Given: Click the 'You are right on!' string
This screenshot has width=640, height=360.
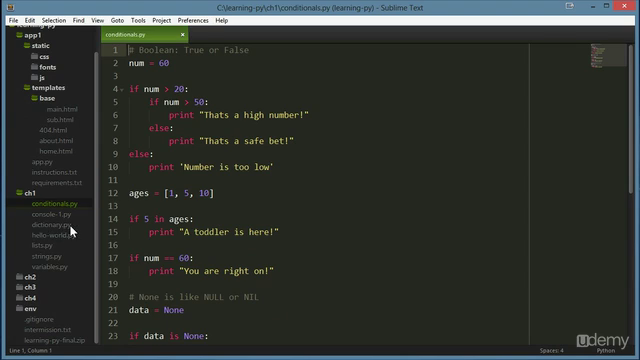Looking at the screenshot, I should pyautogui.click(x=227, y=271).
